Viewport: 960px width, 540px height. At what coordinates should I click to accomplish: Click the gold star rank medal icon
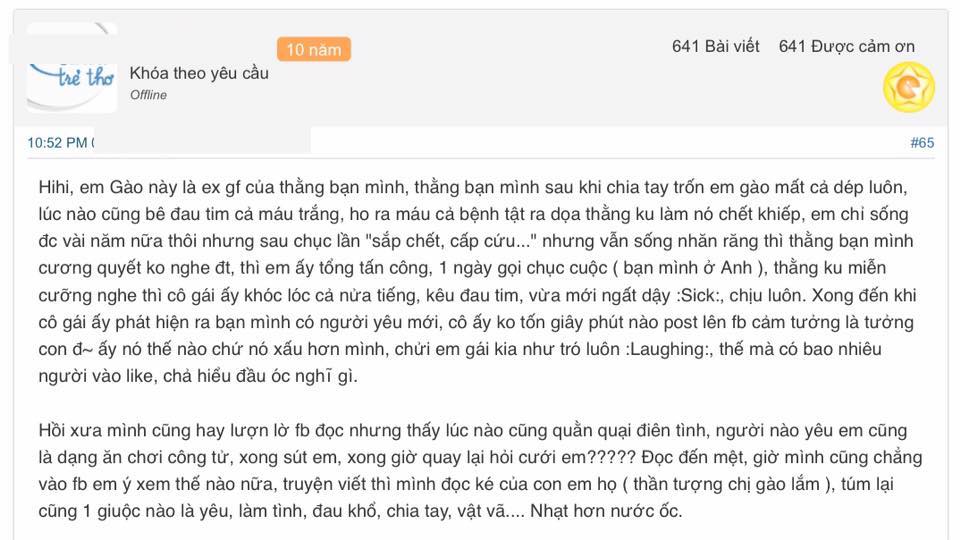[909, 88]
